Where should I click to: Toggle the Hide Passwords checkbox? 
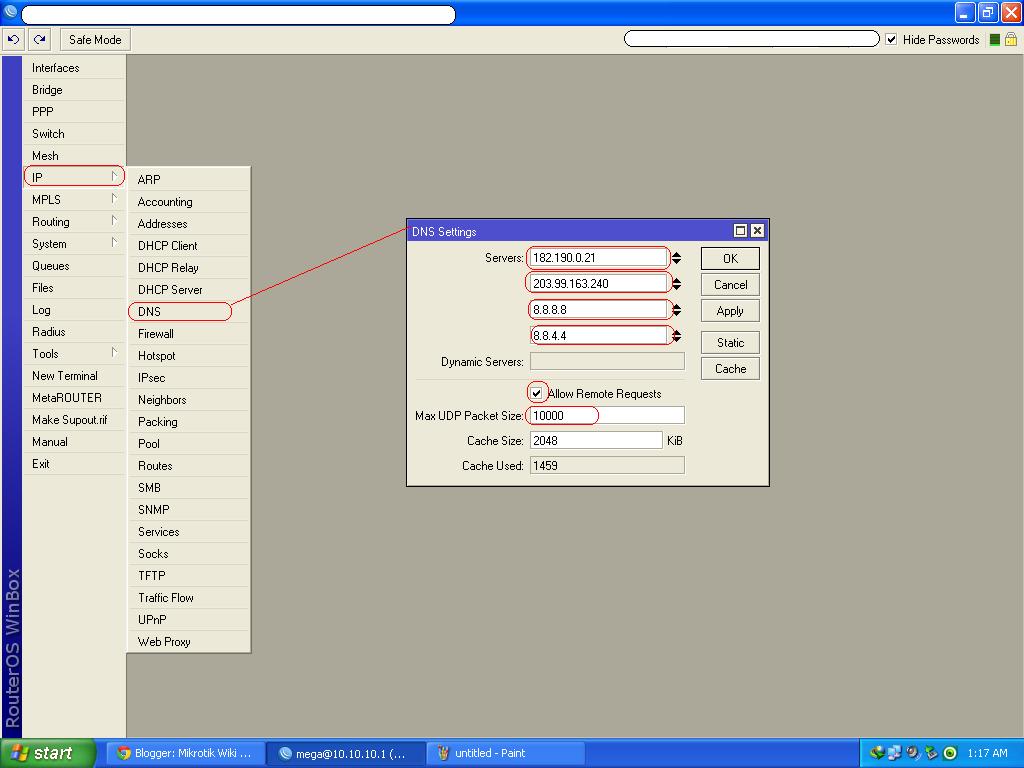[x=891, y=40]
